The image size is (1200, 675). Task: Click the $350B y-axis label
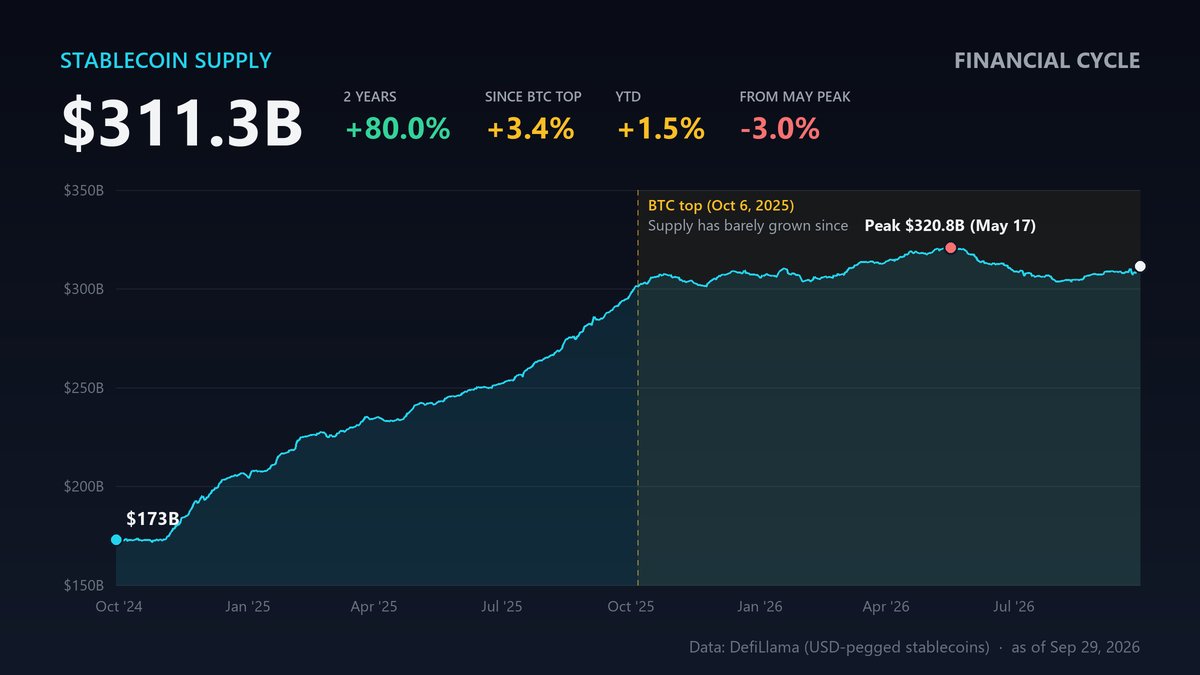(84, 190)
